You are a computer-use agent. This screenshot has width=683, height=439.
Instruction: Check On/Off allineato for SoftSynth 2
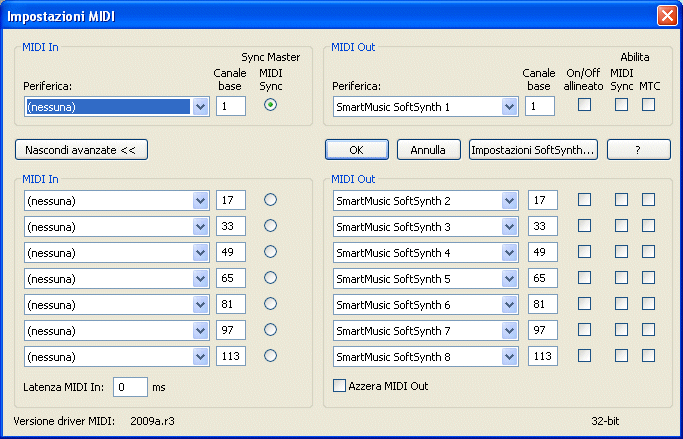[584, 200]
